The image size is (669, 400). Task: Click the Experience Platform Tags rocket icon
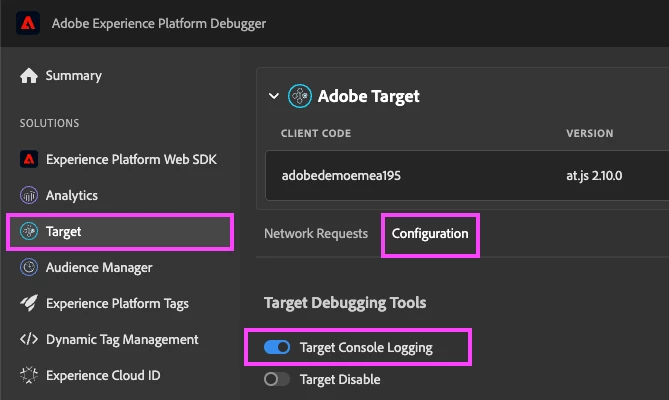coord(29,303)
